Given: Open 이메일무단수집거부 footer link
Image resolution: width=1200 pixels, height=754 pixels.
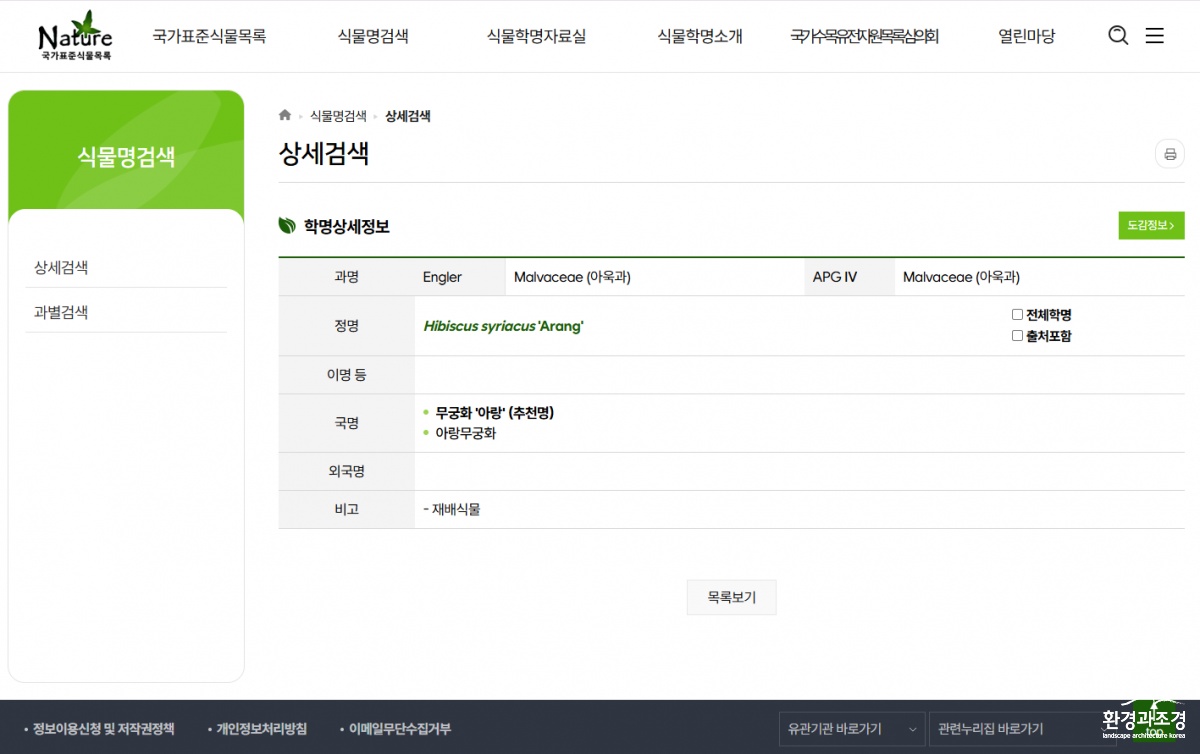Looking at the screenshot, I should point(400,729).
